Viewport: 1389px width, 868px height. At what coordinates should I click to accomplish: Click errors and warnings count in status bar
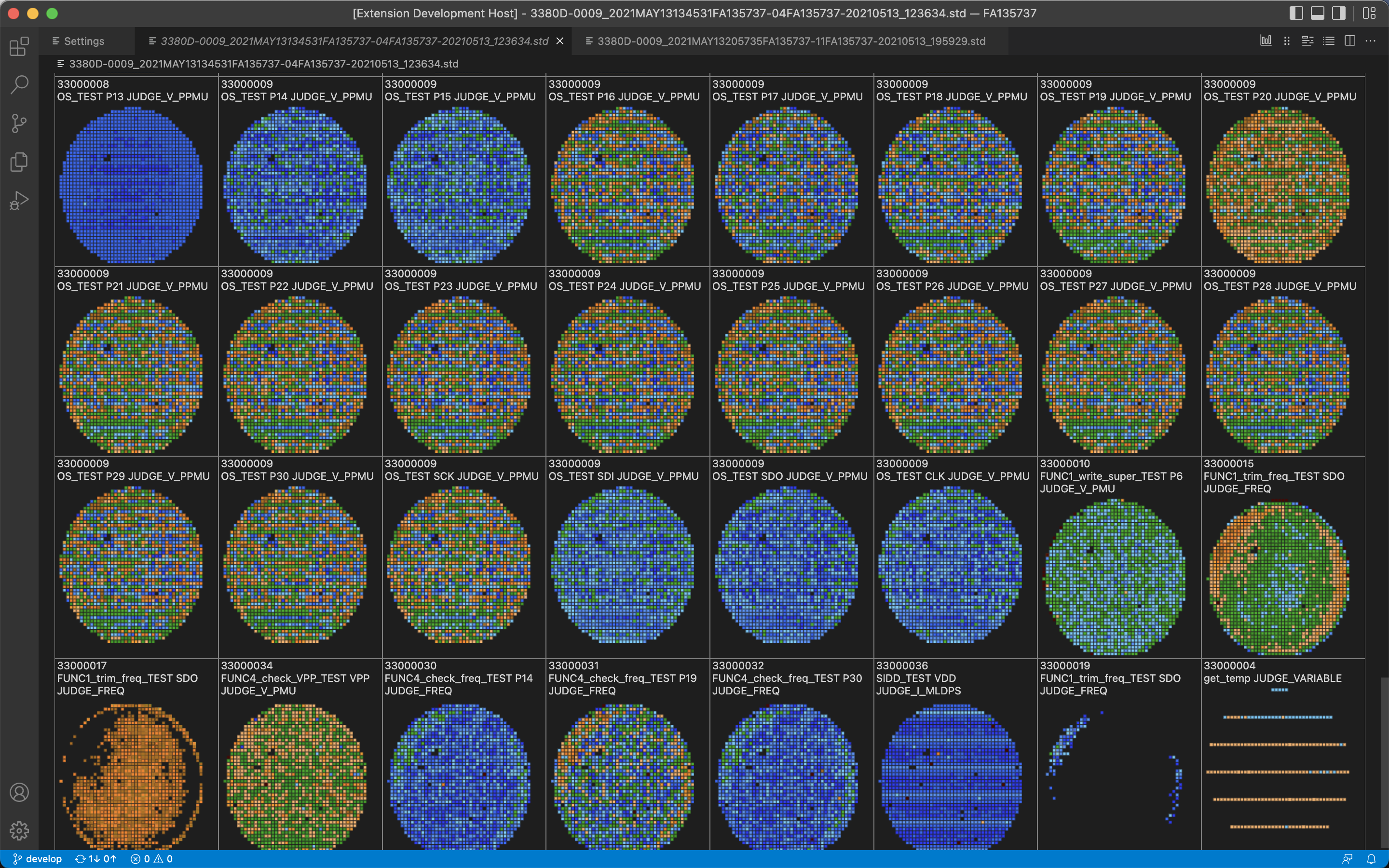coord(151,859)
